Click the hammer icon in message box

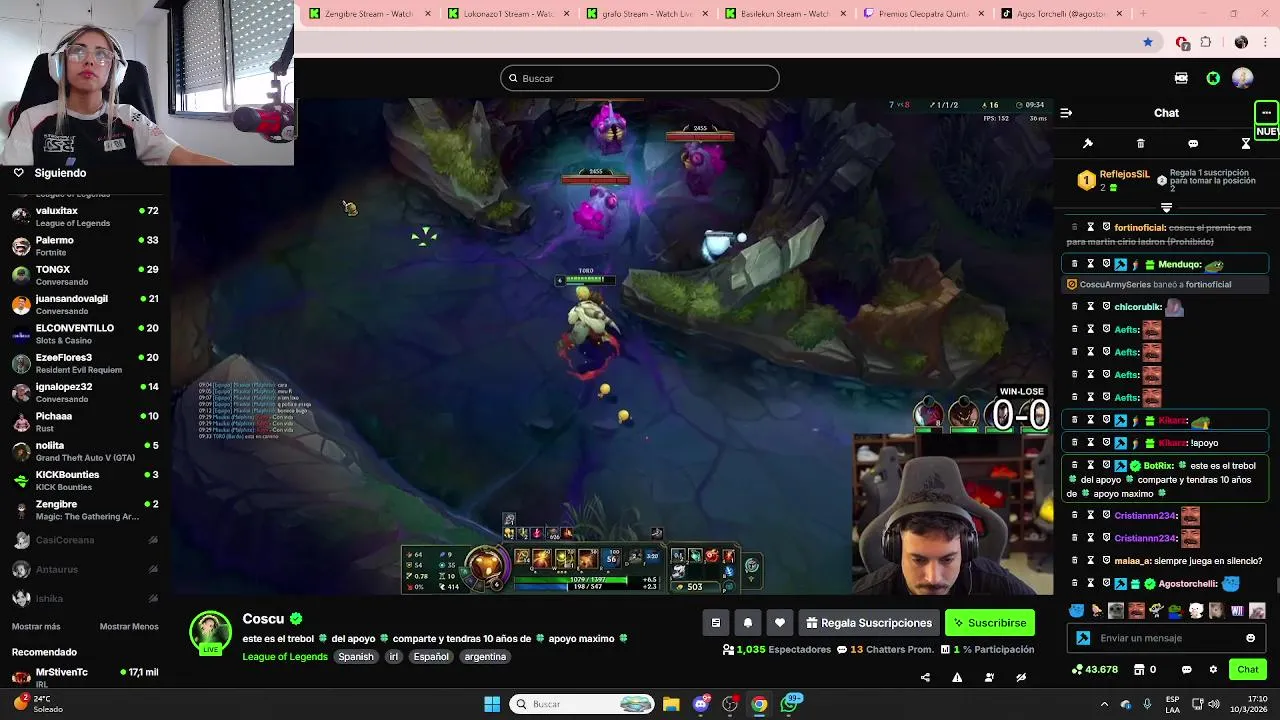tap(1083, 638)
